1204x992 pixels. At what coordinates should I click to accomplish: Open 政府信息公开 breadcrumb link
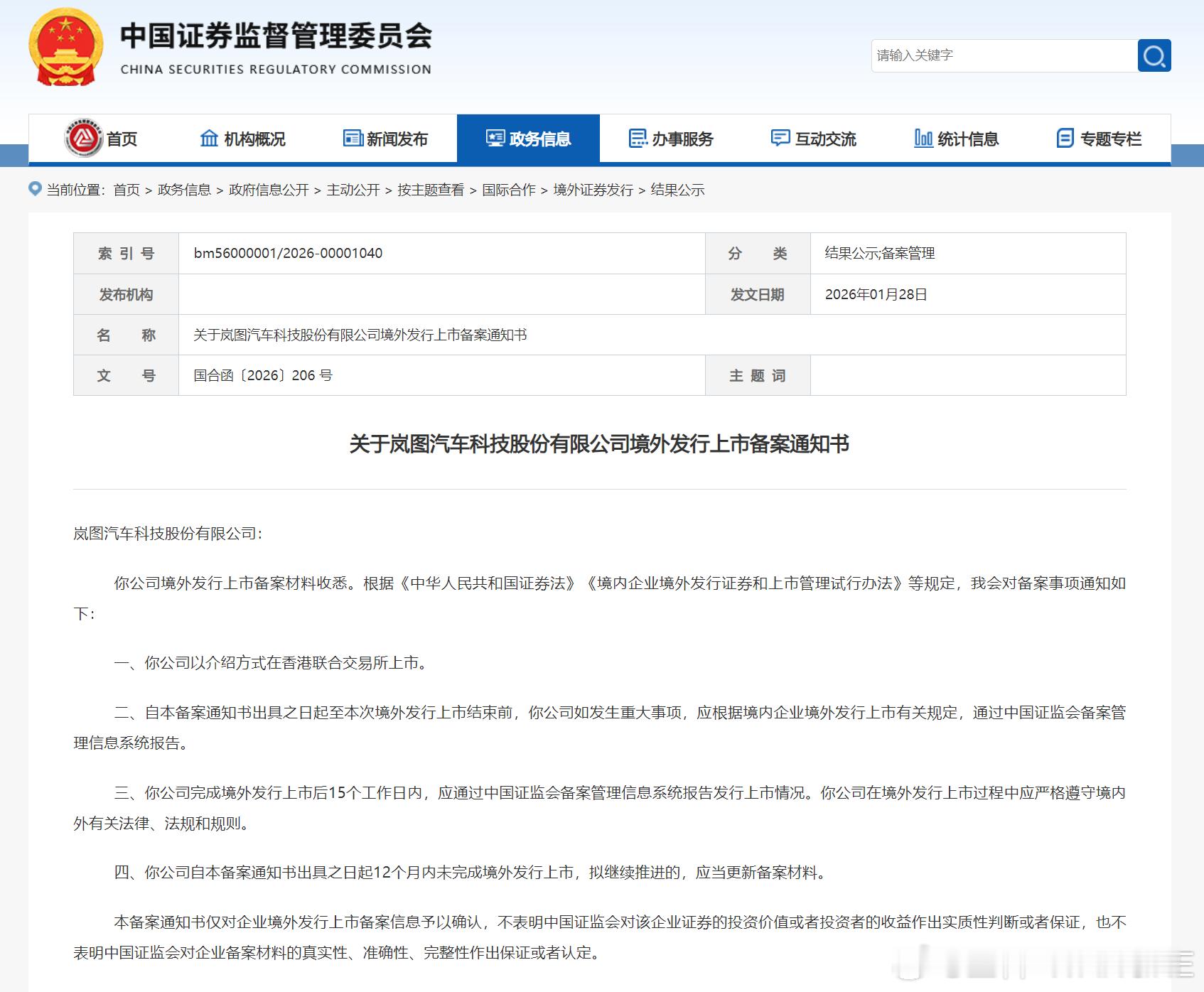pos(269,190)
